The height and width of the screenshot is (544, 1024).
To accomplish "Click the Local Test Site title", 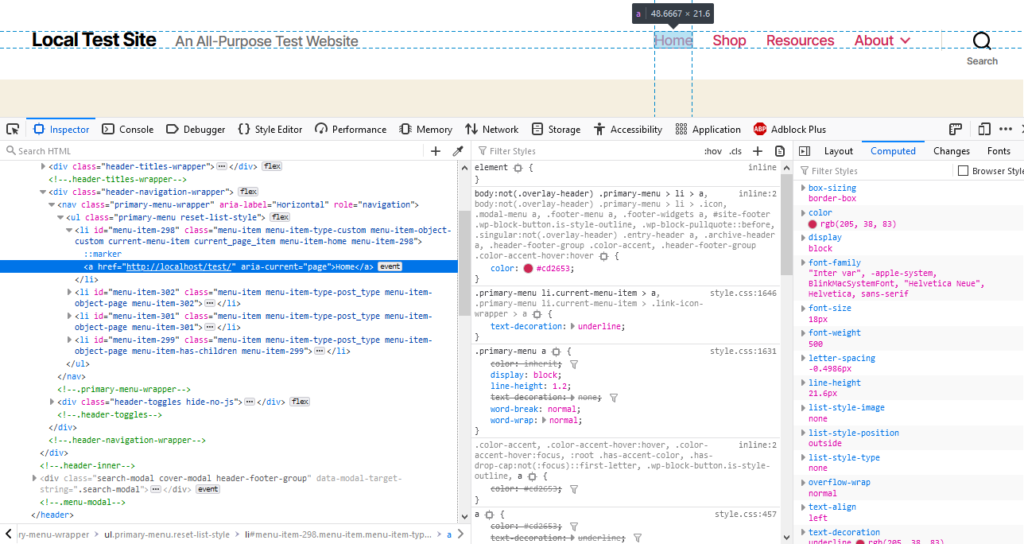I will point(94,40).
